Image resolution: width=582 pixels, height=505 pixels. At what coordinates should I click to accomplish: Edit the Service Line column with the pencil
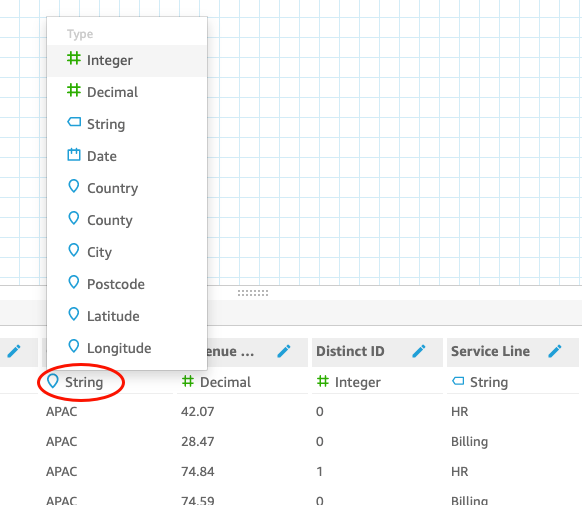[555, 351]
